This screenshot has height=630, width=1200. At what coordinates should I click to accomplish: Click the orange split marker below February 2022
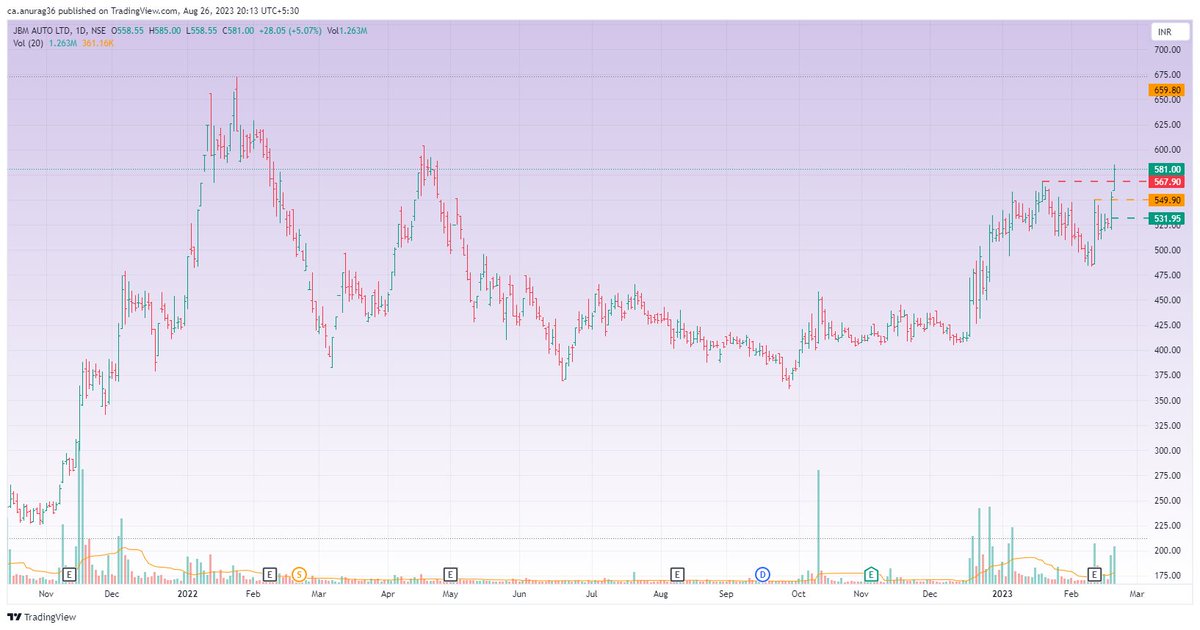297,574
